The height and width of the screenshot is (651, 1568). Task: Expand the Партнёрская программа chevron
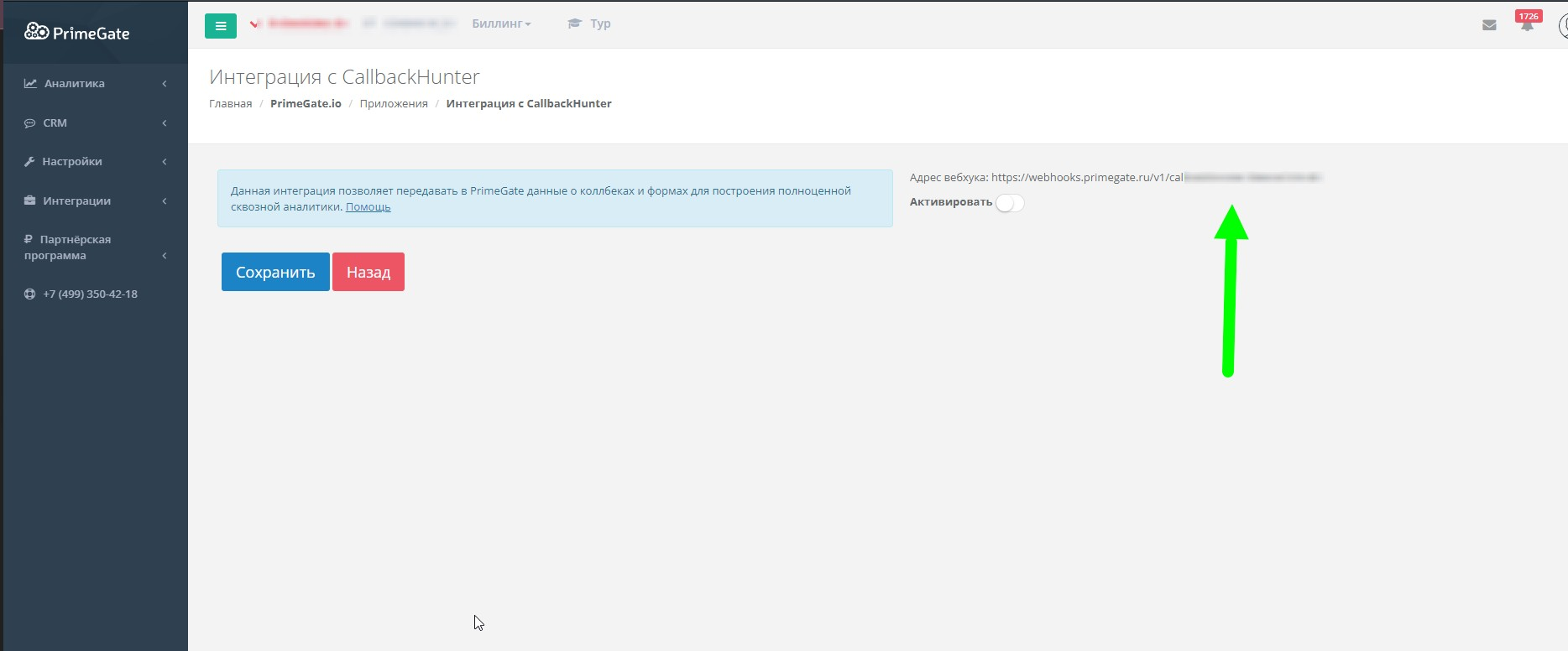pyautogui.click(x=165, y=255)
